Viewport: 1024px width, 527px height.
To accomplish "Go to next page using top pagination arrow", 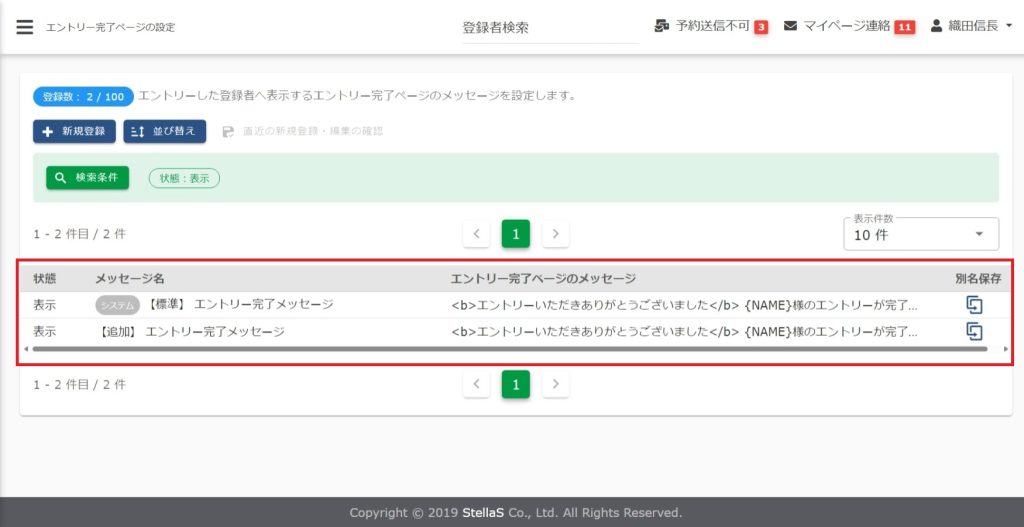I will click(556, 234).
